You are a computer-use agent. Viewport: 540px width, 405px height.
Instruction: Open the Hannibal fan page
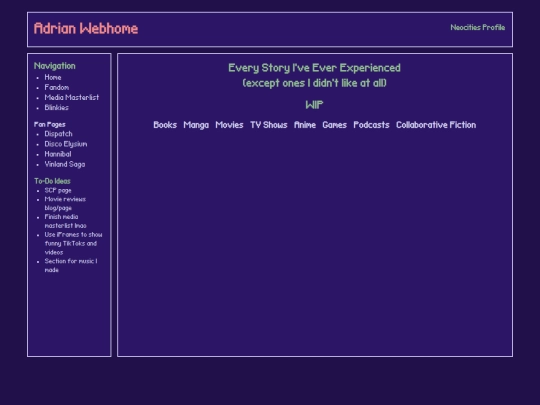(58, 154)
